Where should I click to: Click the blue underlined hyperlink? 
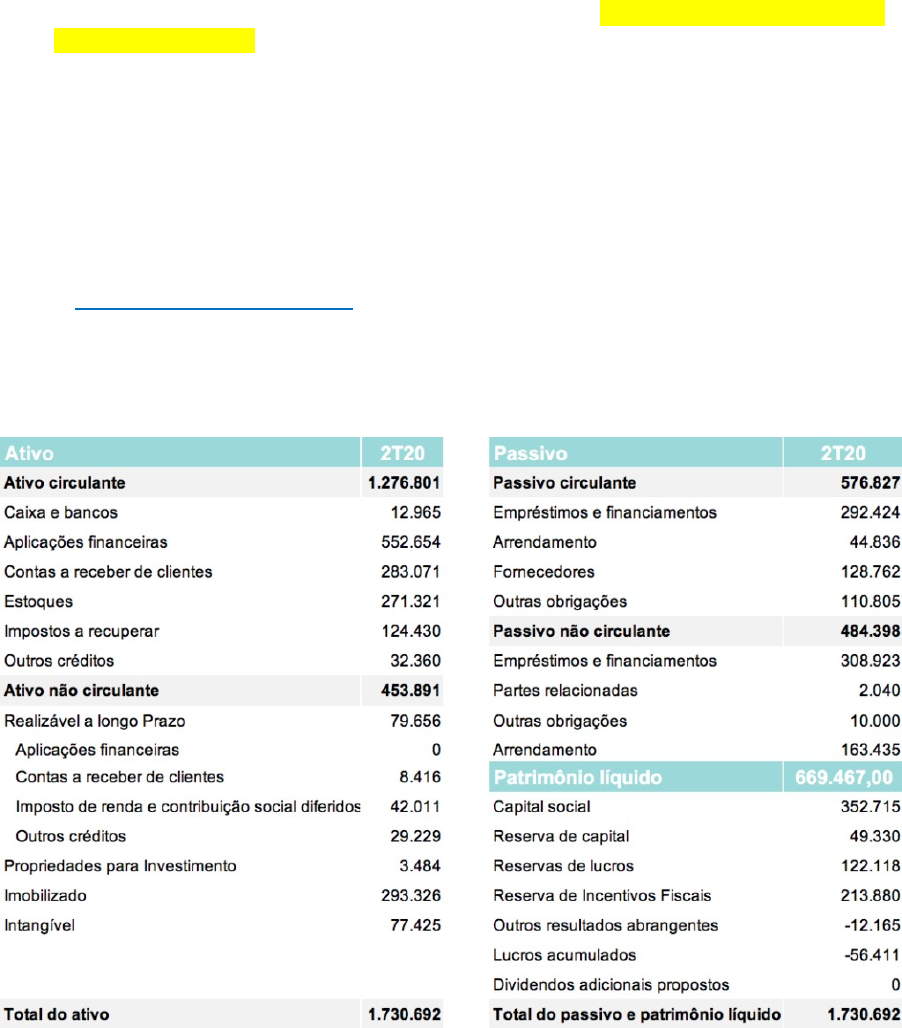point(214,309)
